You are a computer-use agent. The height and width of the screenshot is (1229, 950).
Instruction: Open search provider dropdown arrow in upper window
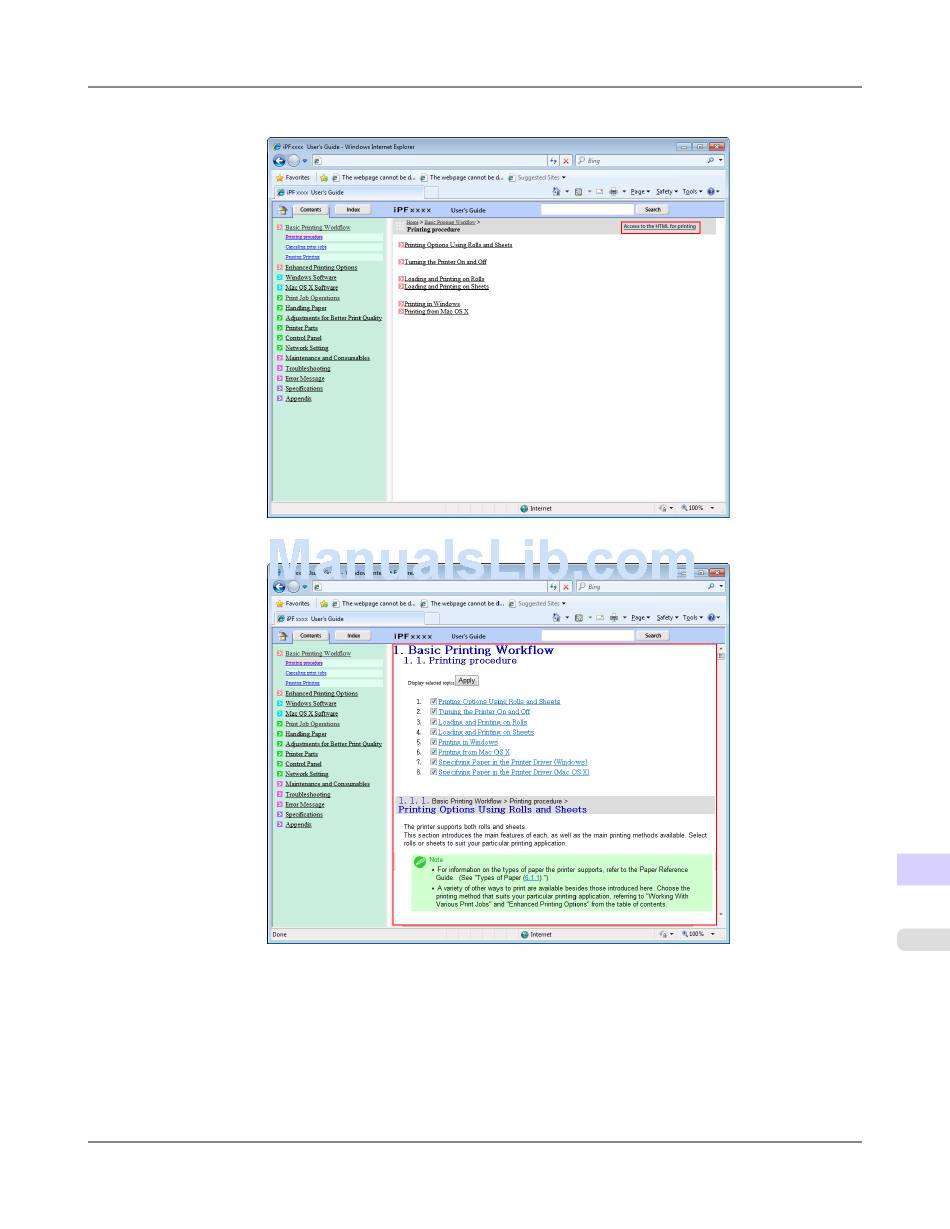pos(721,160)
